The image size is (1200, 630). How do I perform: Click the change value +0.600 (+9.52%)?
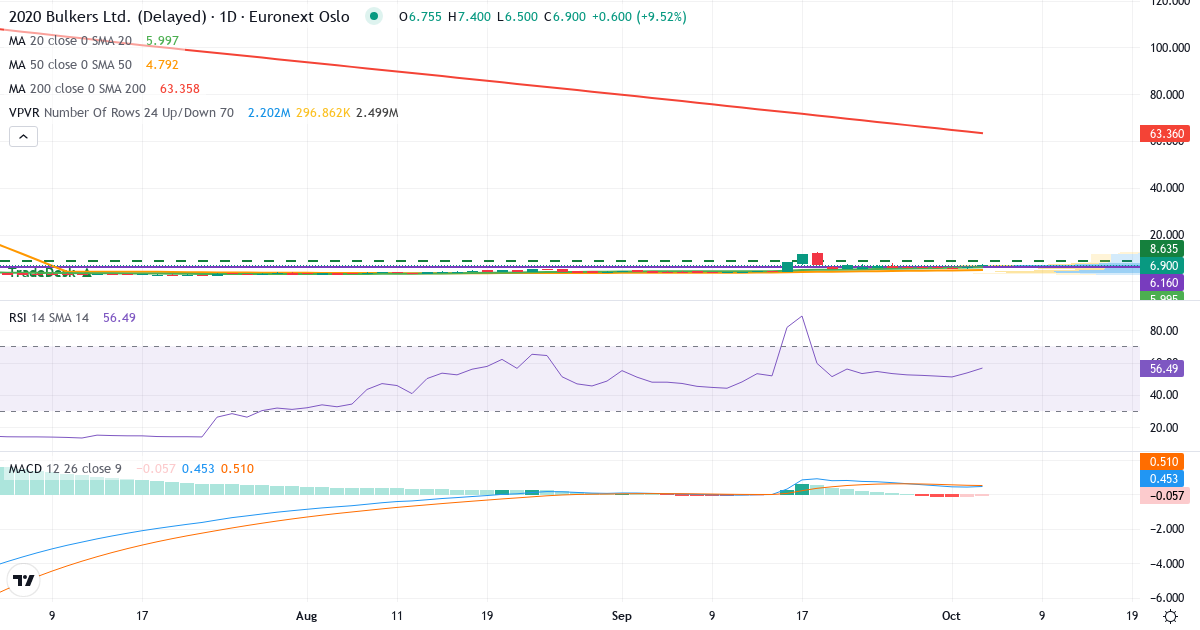(x=637, y=17)
